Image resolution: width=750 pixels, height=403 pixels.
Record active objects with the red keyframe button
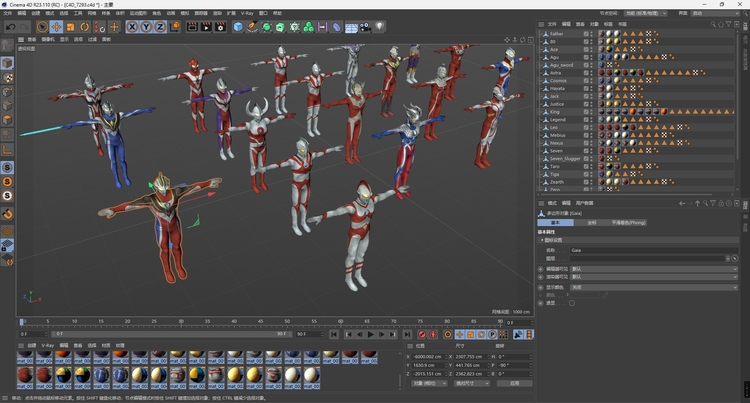point(422,335)
